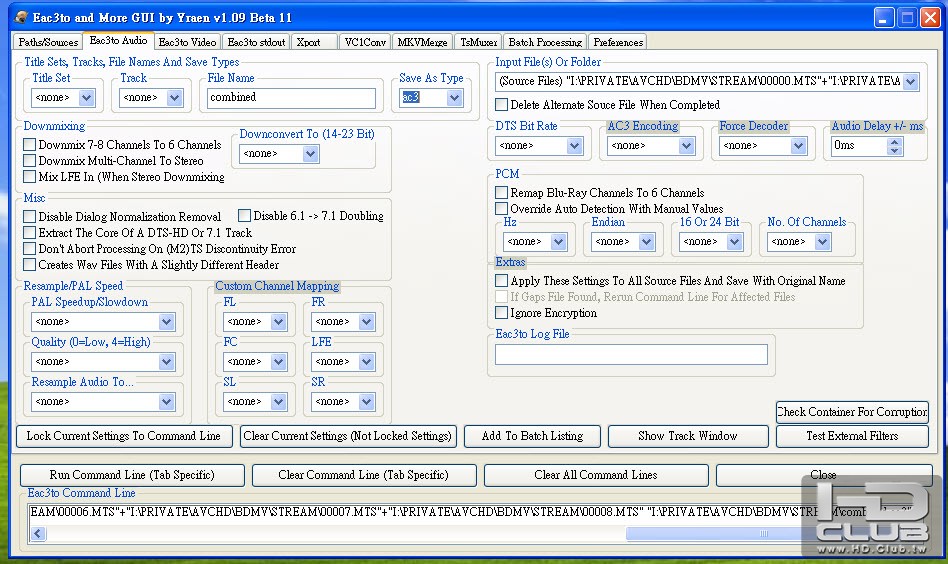Open the FR channel mapping dropdown
Image resolution: width=948 pixels, height=564 pixels.
pyautogui.click(x=366, y=322)
